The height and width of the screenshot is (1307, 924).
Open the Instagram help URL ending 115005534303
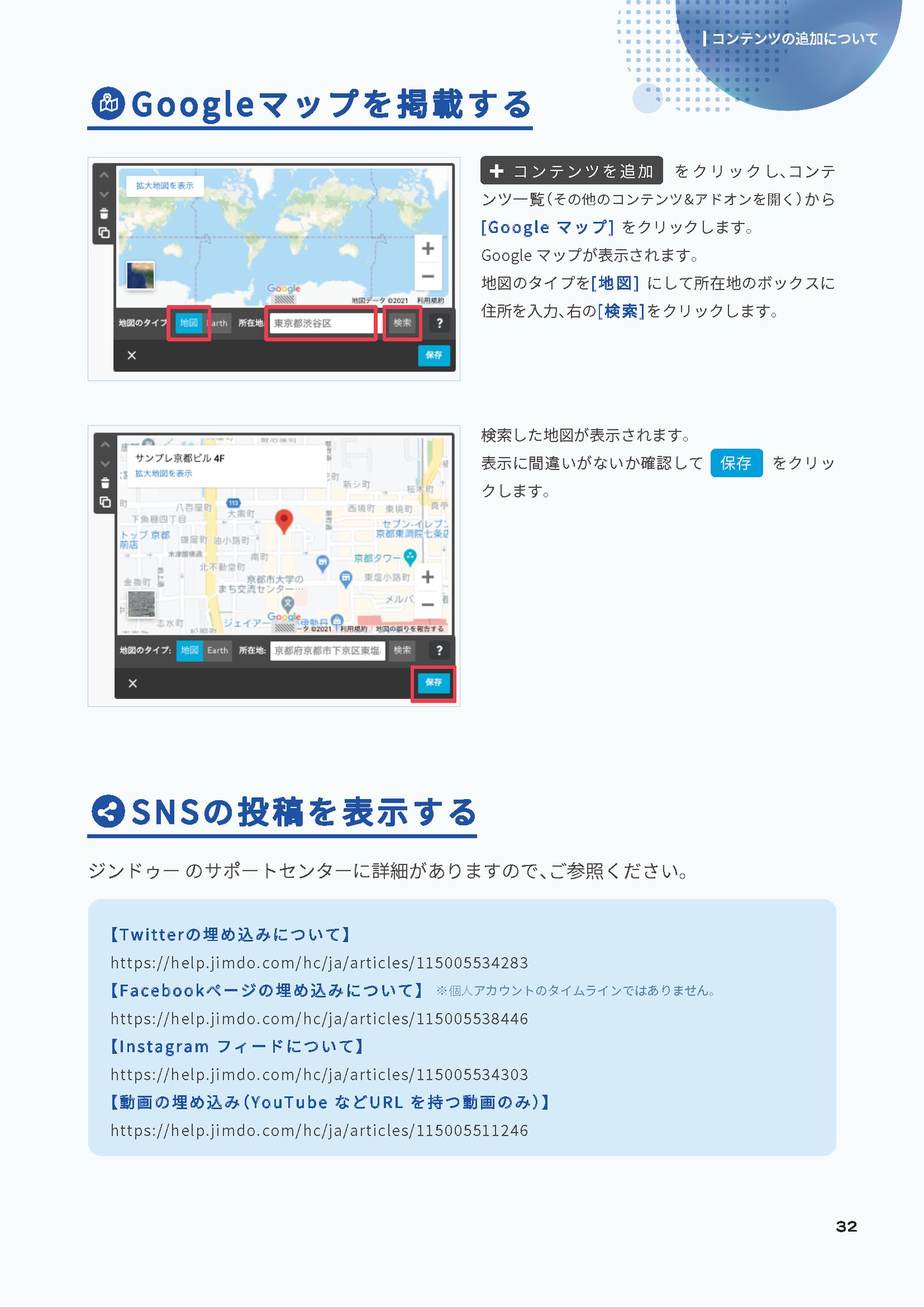[x=319, y=1075]
